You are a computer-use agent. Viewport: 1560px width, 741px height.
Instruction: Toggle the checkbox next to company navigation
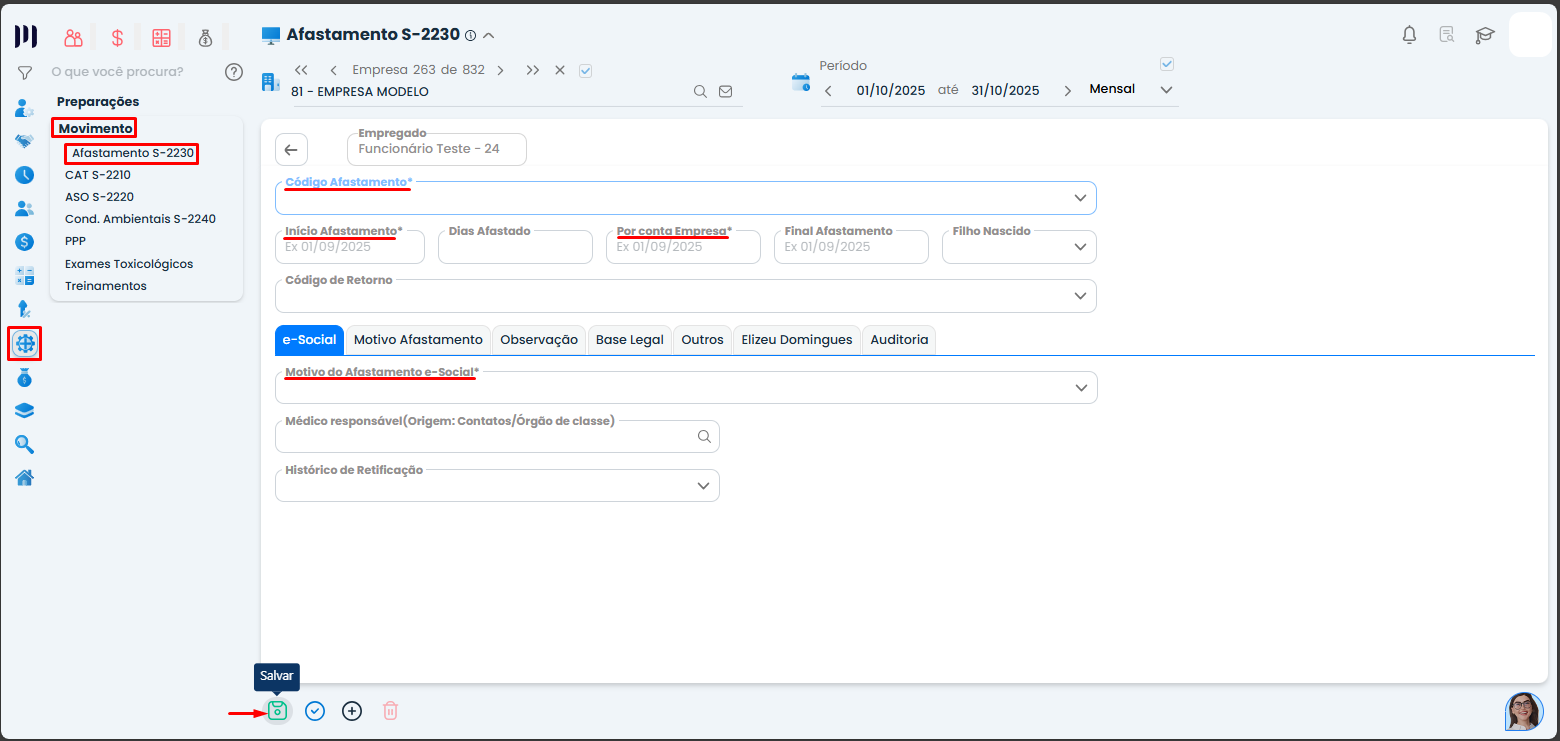click(586, 70)
